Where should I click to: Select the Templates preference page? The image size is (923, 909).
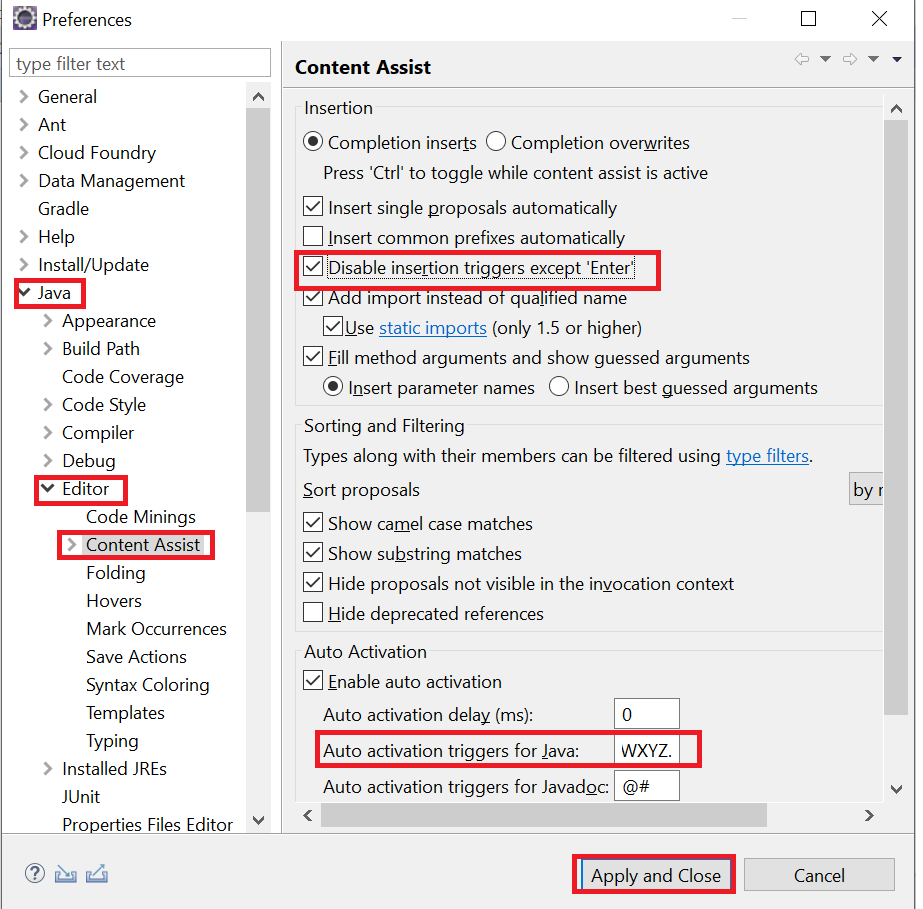point(125,712)
